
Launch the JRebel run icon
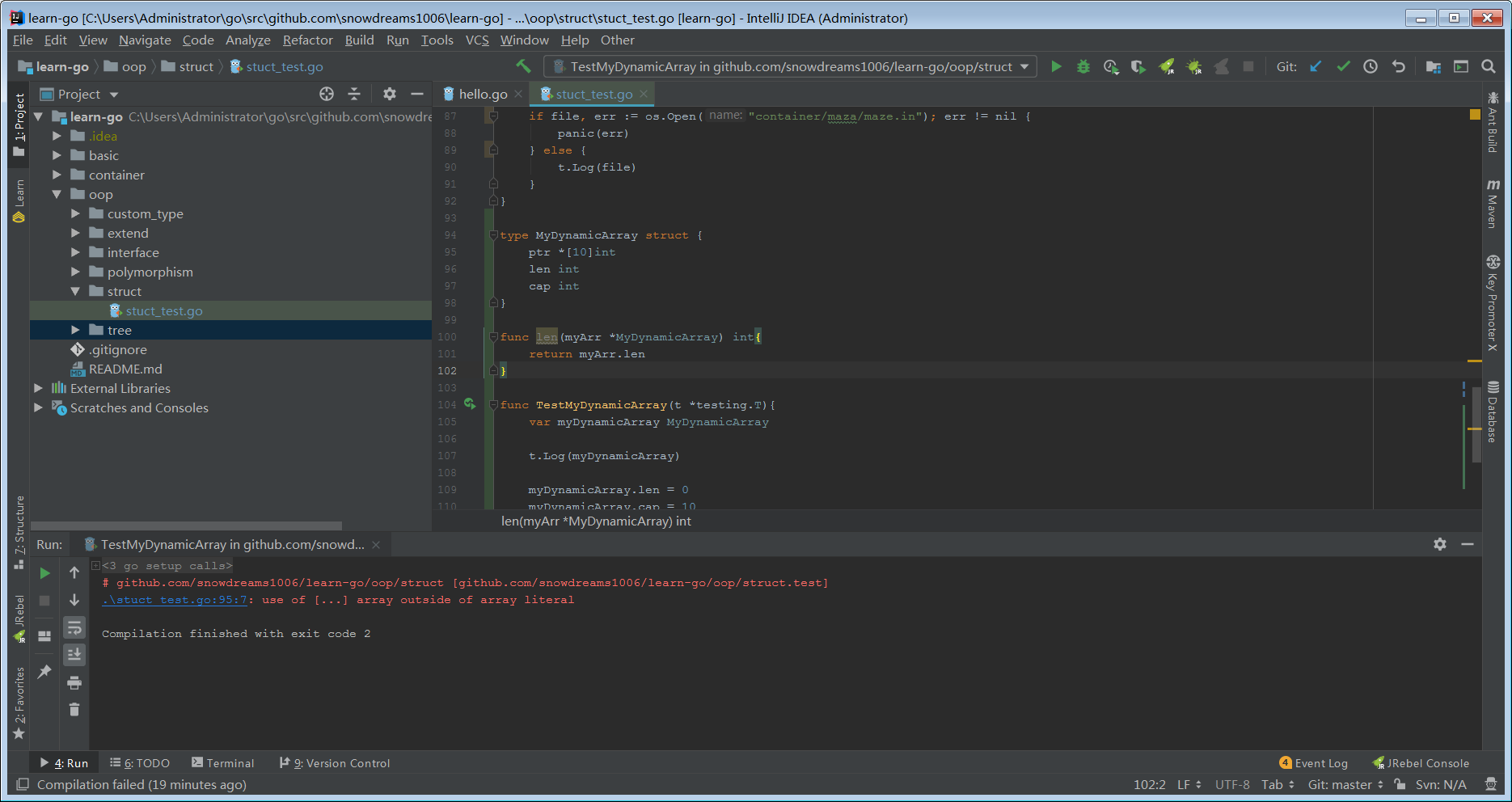(1167, 66)
